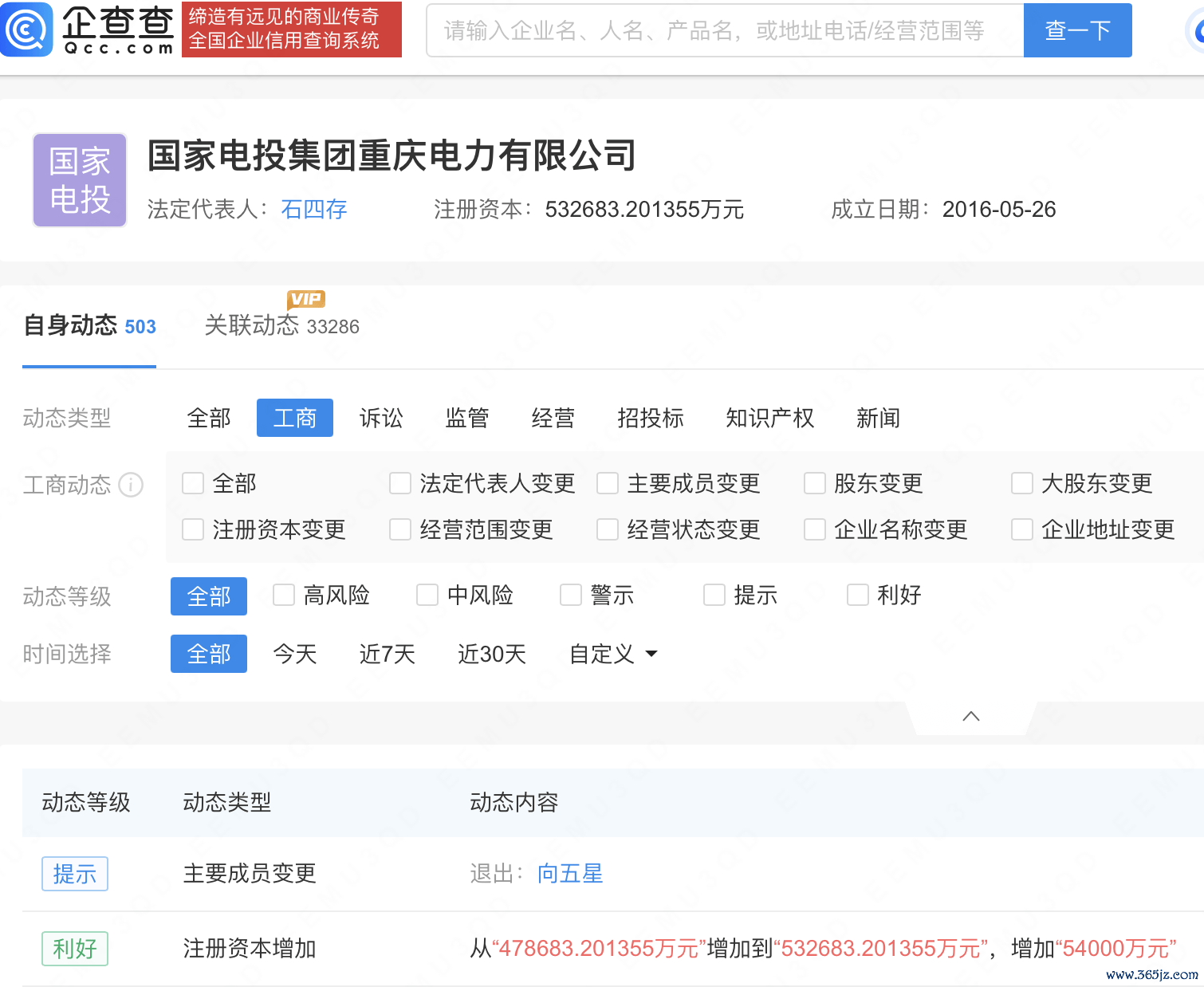Click registered capital value 532683.201355万元
The image size is (1204, 987).
pos(644,210)
